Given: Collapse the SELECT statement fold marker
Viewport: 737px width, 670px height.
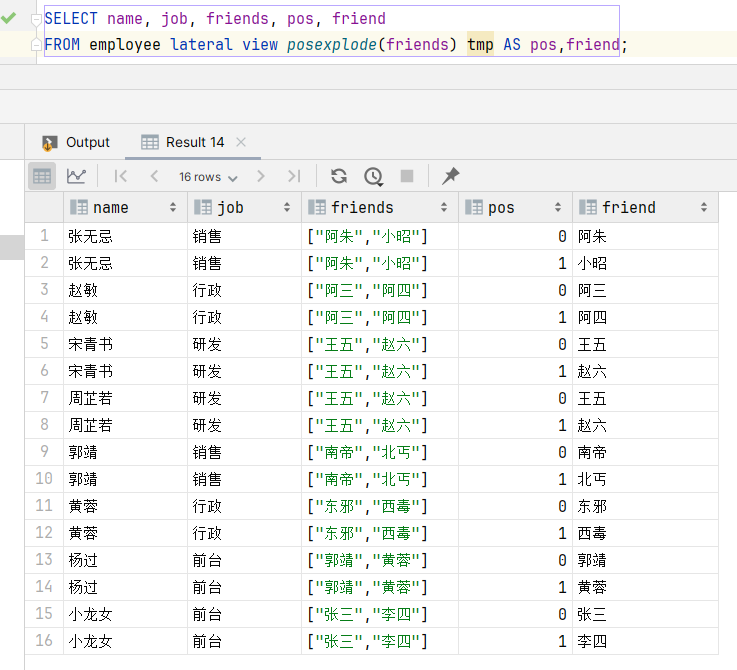Looking at the screenshot, I should coord(36,19).
